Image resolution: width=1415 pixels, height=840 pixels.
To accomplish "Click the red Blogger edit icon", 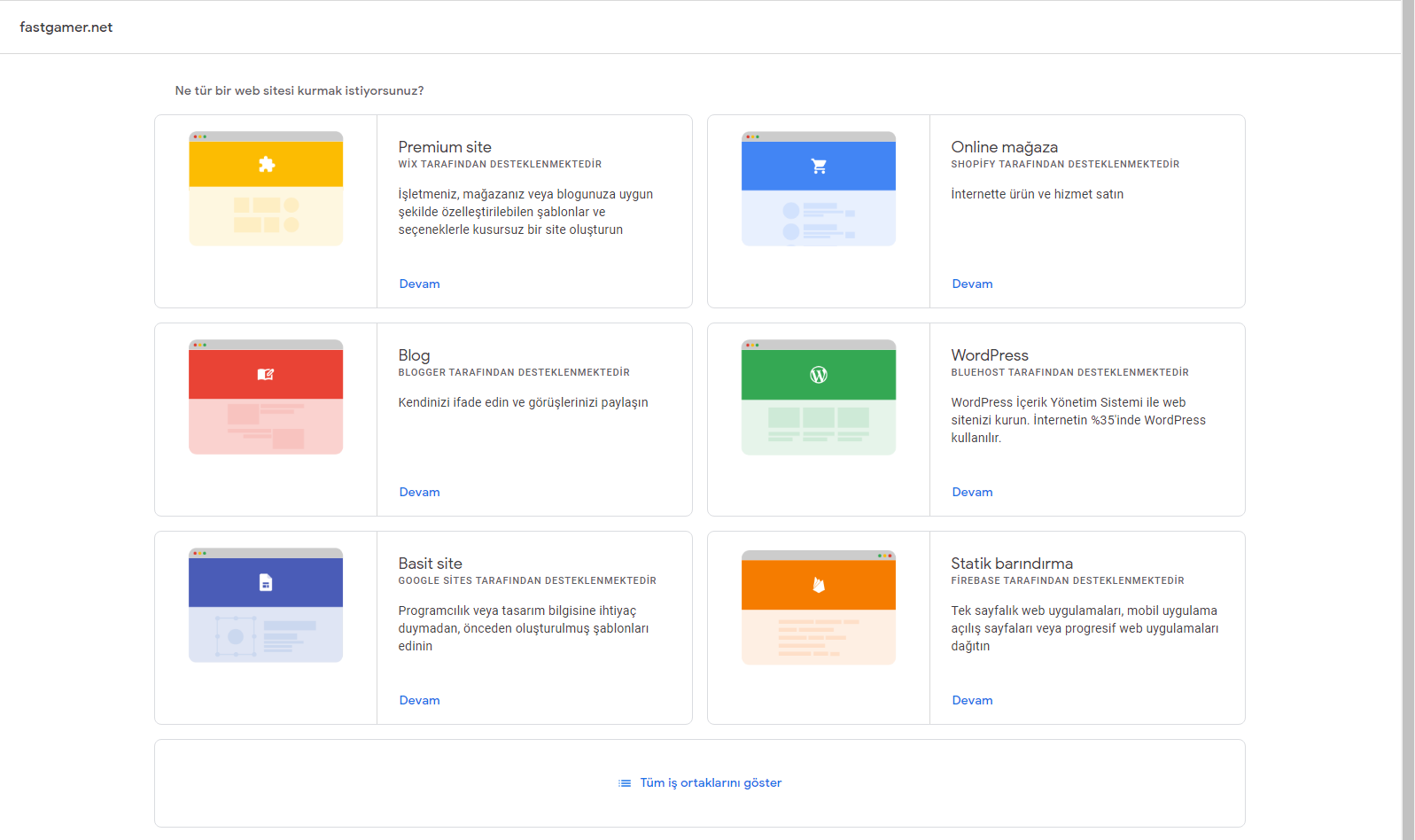I will 266,374.
